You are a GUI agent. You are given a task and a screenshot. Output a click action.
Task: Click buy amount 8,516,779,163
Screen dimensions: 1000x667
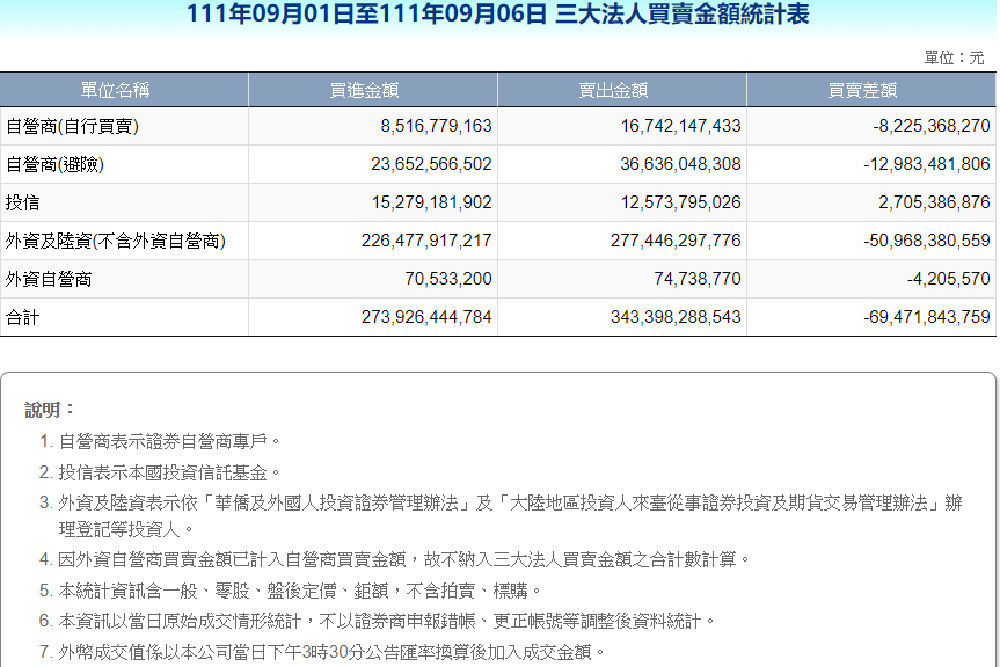436,126
